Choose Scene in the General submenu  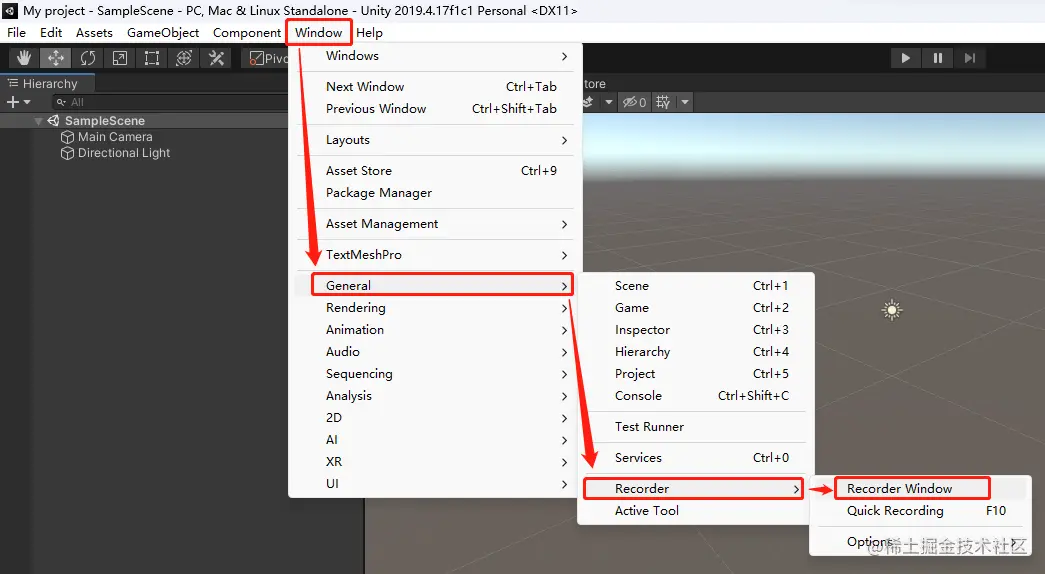point(696,285)
